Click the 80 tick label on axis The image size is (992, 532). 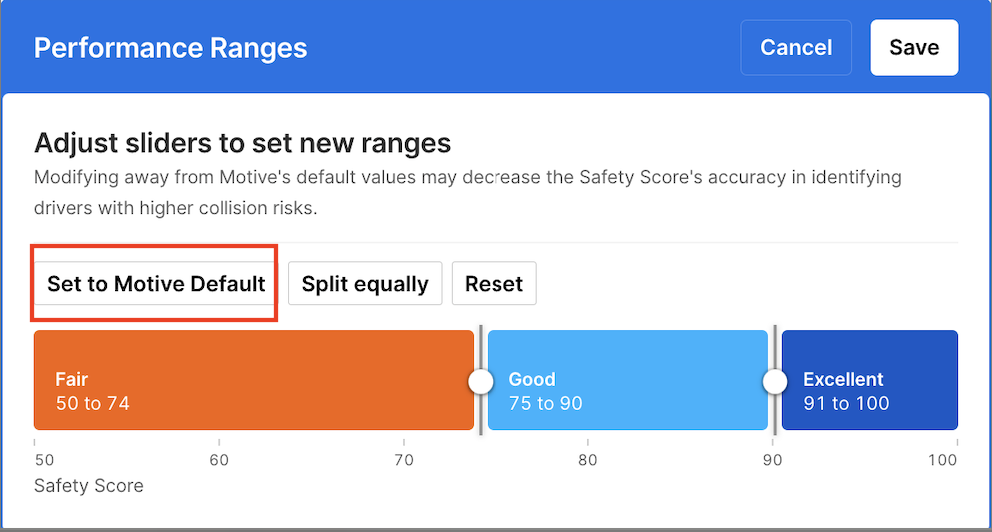coord(588,460)
